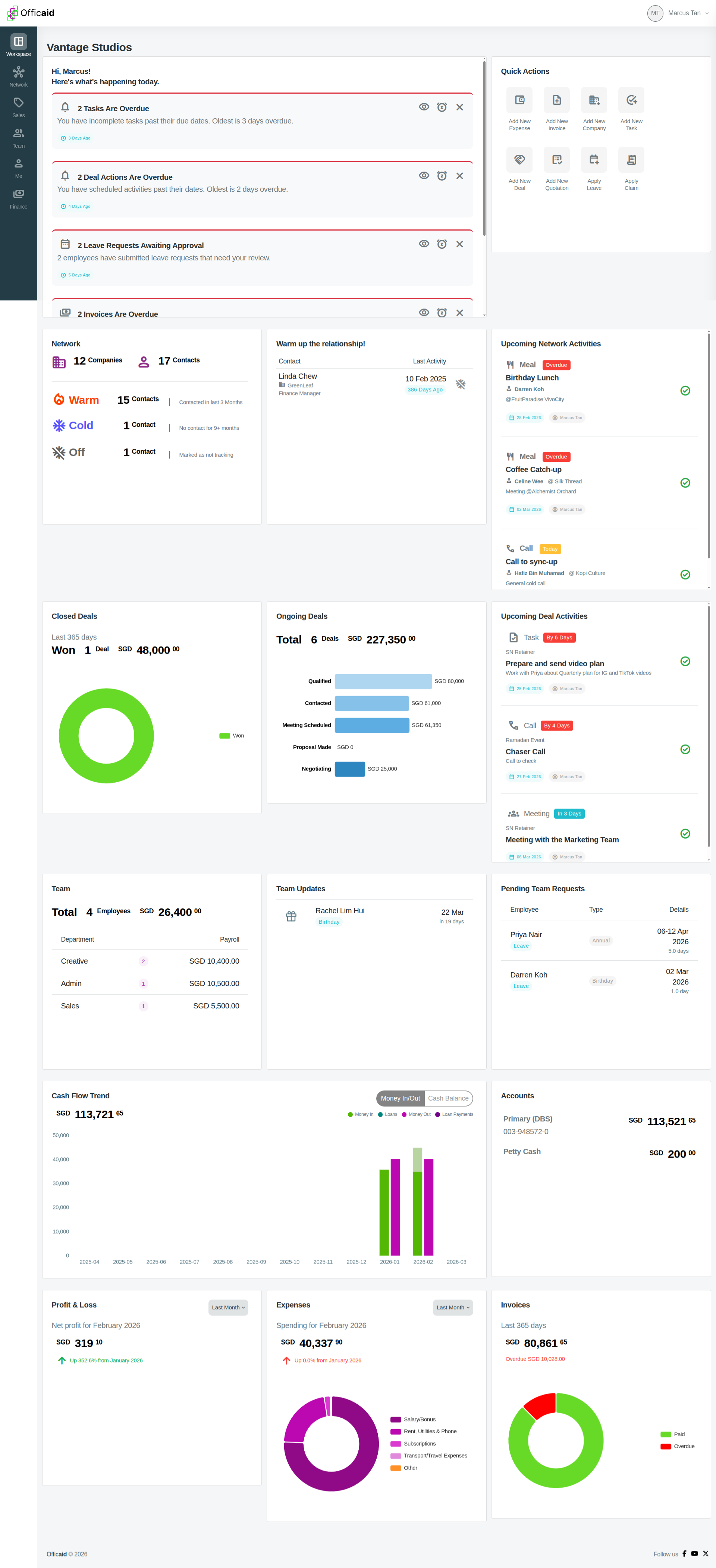Open the Add New Deal quick action
This screenshot has height=1568, width=716.
pyautogui.click(x=519, y=159)
